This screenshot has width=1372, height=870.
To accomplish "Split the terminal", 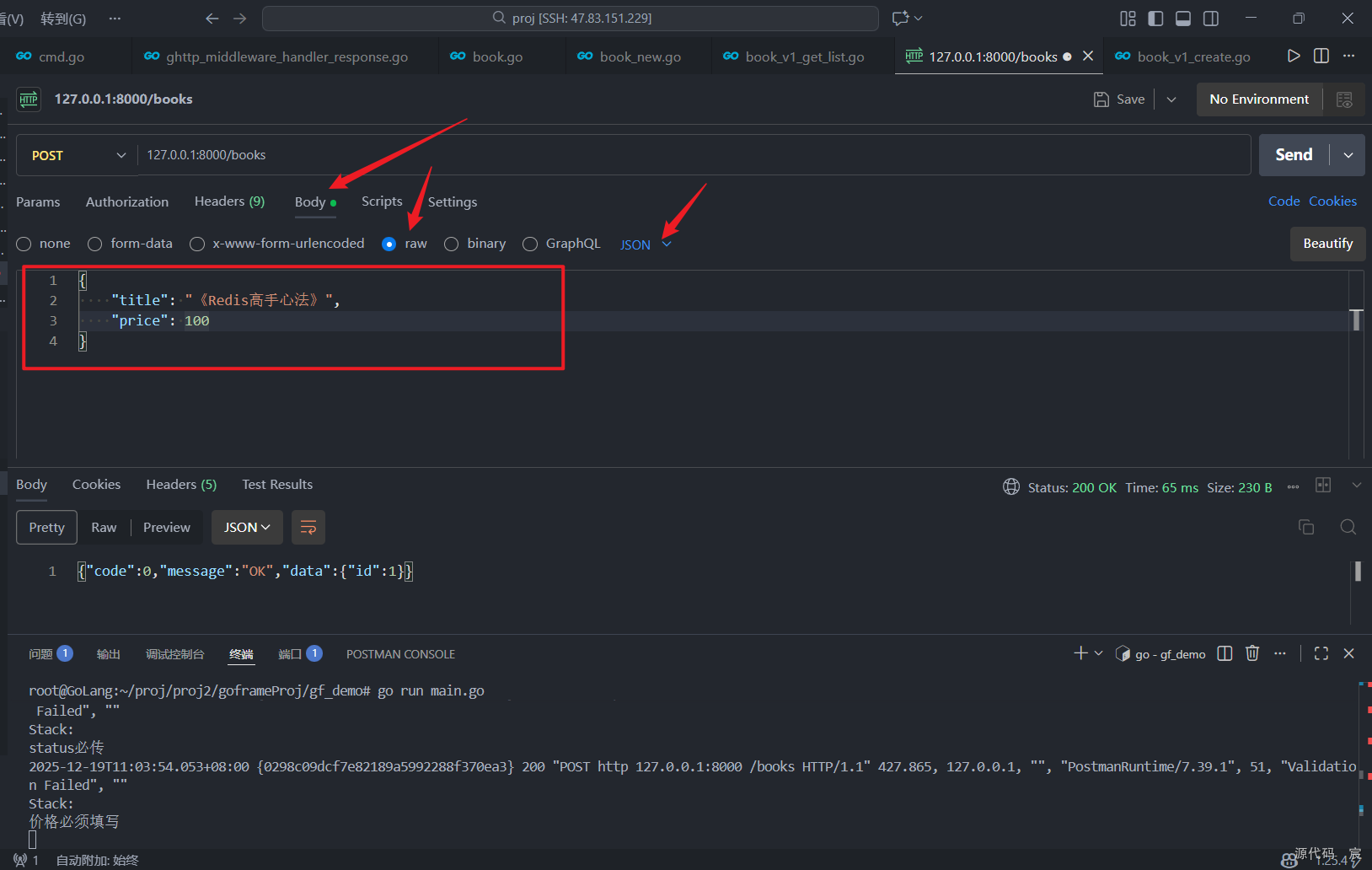I will coord(1225,653).
